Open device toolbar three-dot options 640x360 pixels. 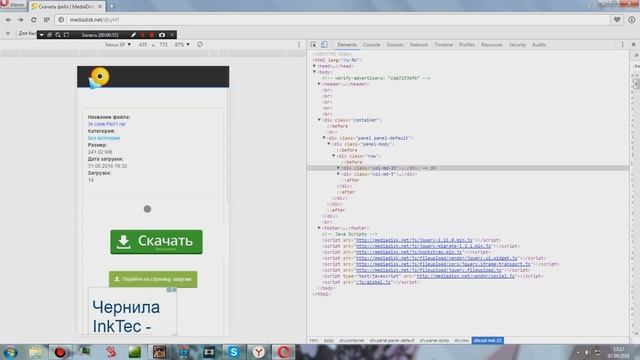299,44
